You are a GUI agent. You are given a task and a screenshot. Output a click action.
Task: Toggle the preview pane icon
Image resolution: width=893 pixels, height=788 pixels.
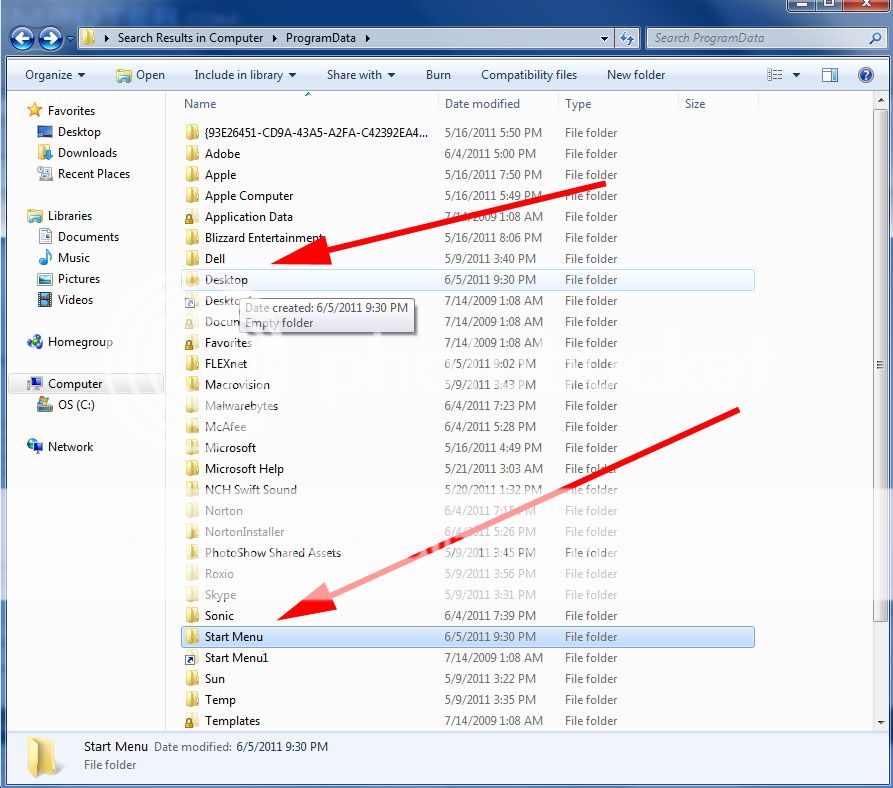tap(830, 75)
